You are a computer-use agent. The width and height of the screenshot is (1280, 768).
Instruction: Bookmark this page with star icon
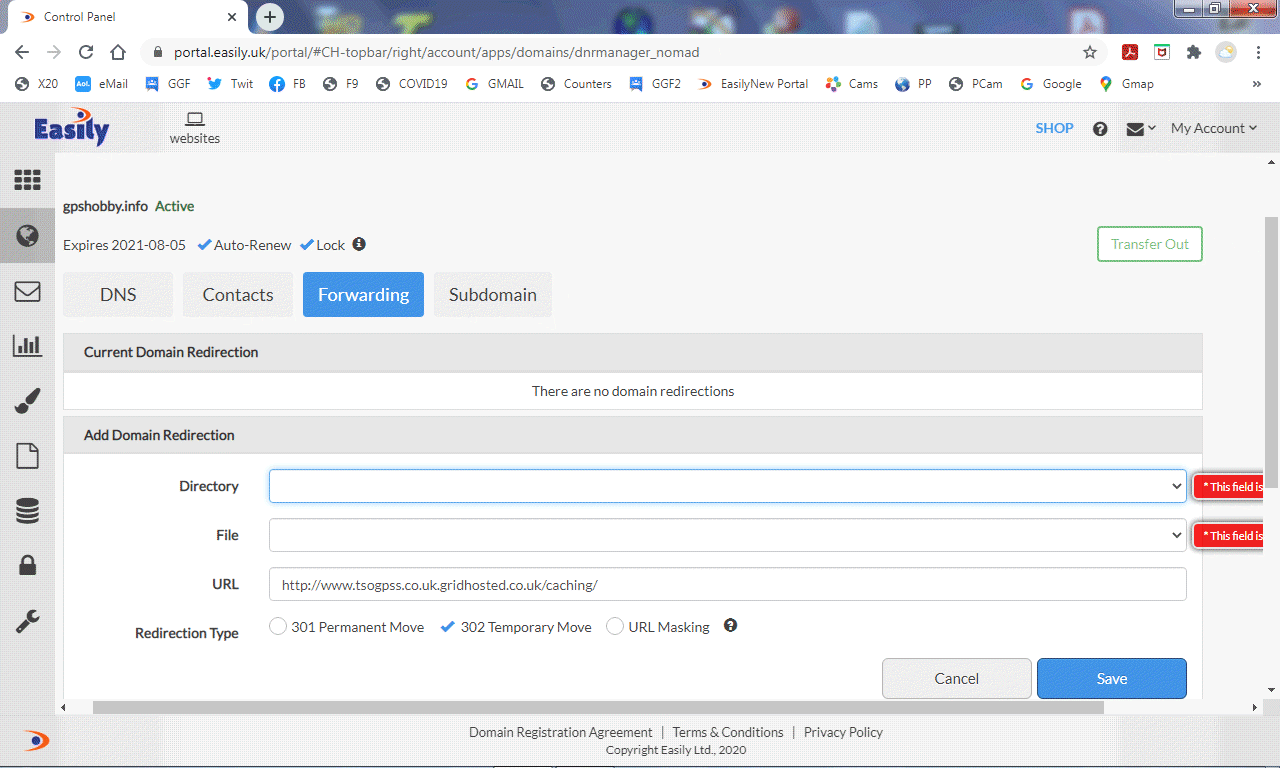click(1090, 52)
